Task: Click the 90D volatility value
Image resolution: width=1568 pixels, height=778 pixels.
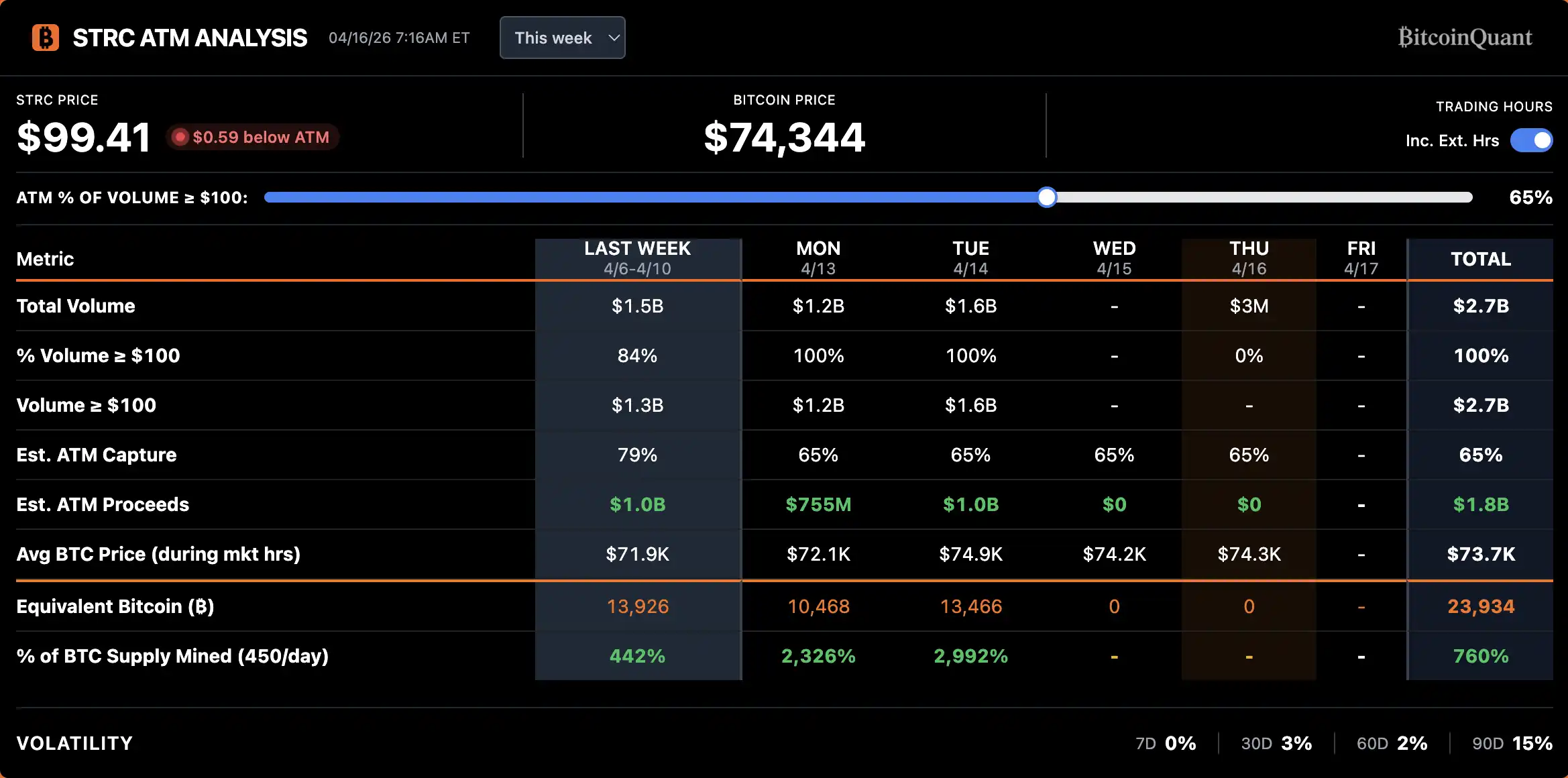Action: pyautogui.click(x=1532, y=743)
